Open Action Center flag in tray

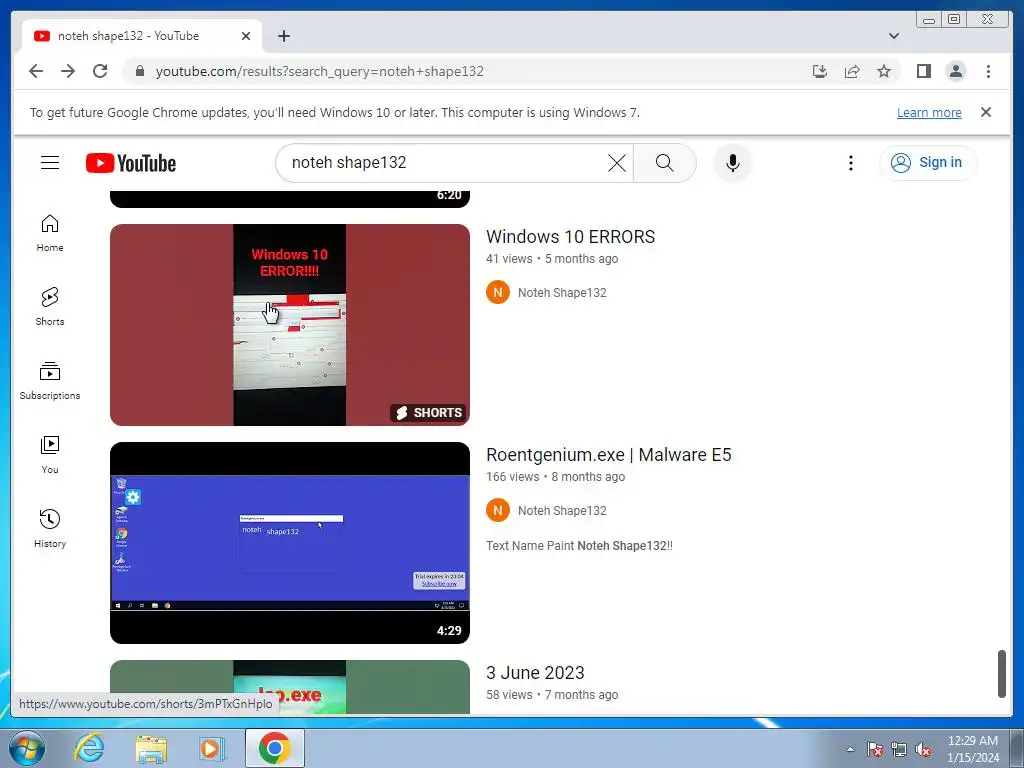[874, 749]
